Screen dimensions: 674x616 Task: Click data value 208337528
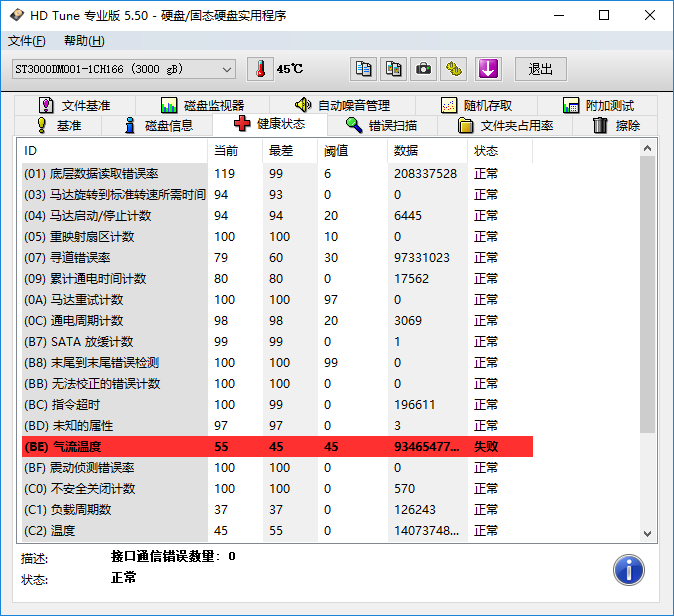coord(426,174)
